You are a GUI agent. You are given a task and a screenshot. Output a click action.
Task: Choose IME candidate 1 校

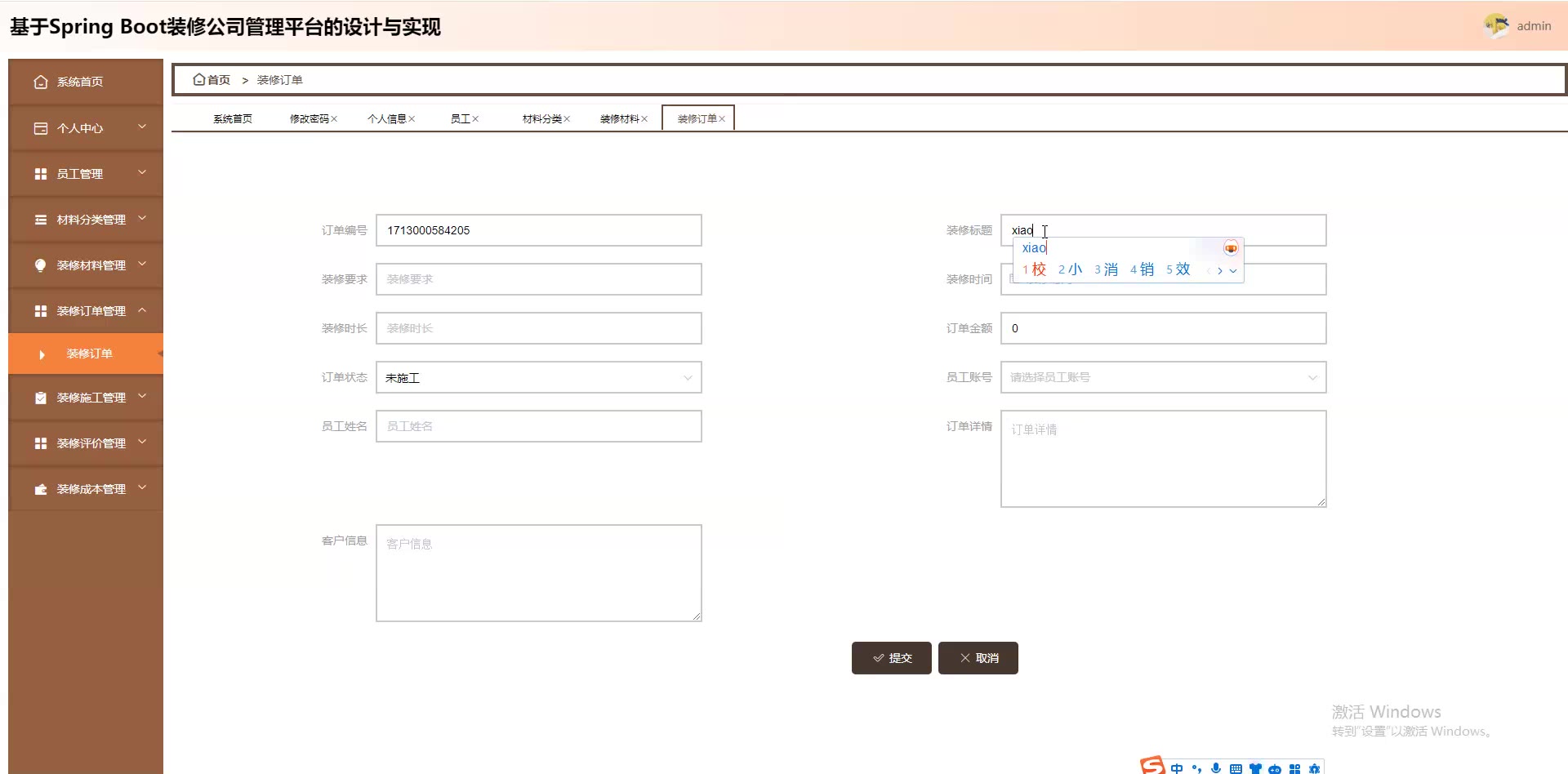[x=1034, y=269]
